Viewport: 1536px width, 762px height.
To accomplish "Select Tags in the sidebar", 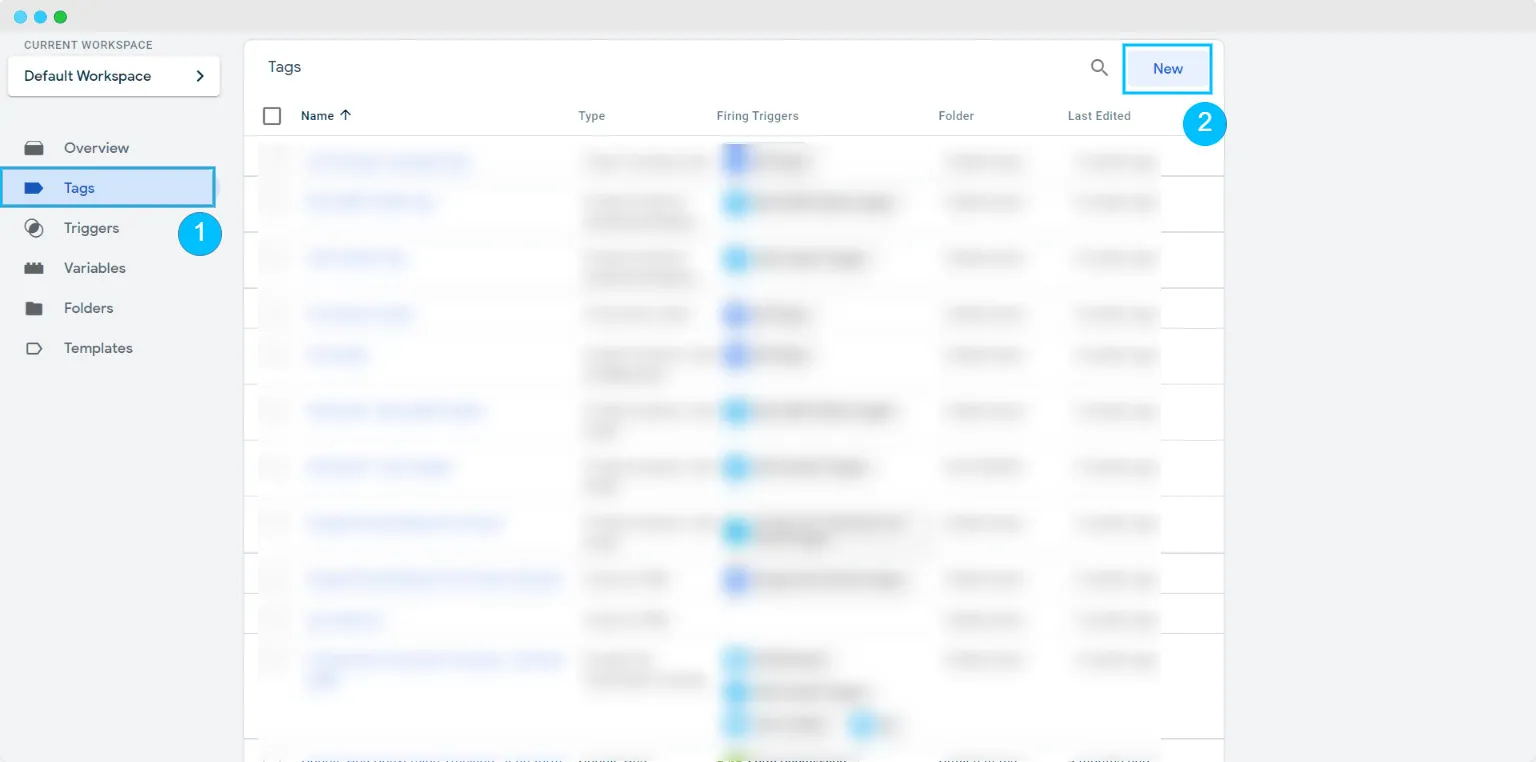I will pos(107,188).
